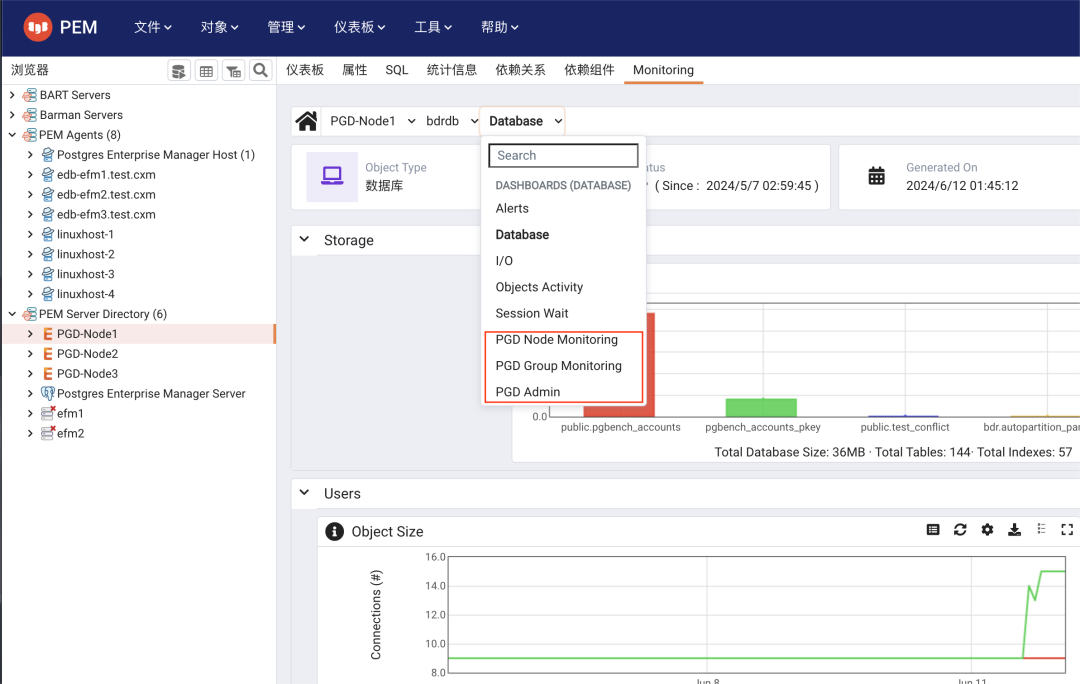Expand the BART Servers node
This screenshot has width=1080, height=684.
point(12,95)
